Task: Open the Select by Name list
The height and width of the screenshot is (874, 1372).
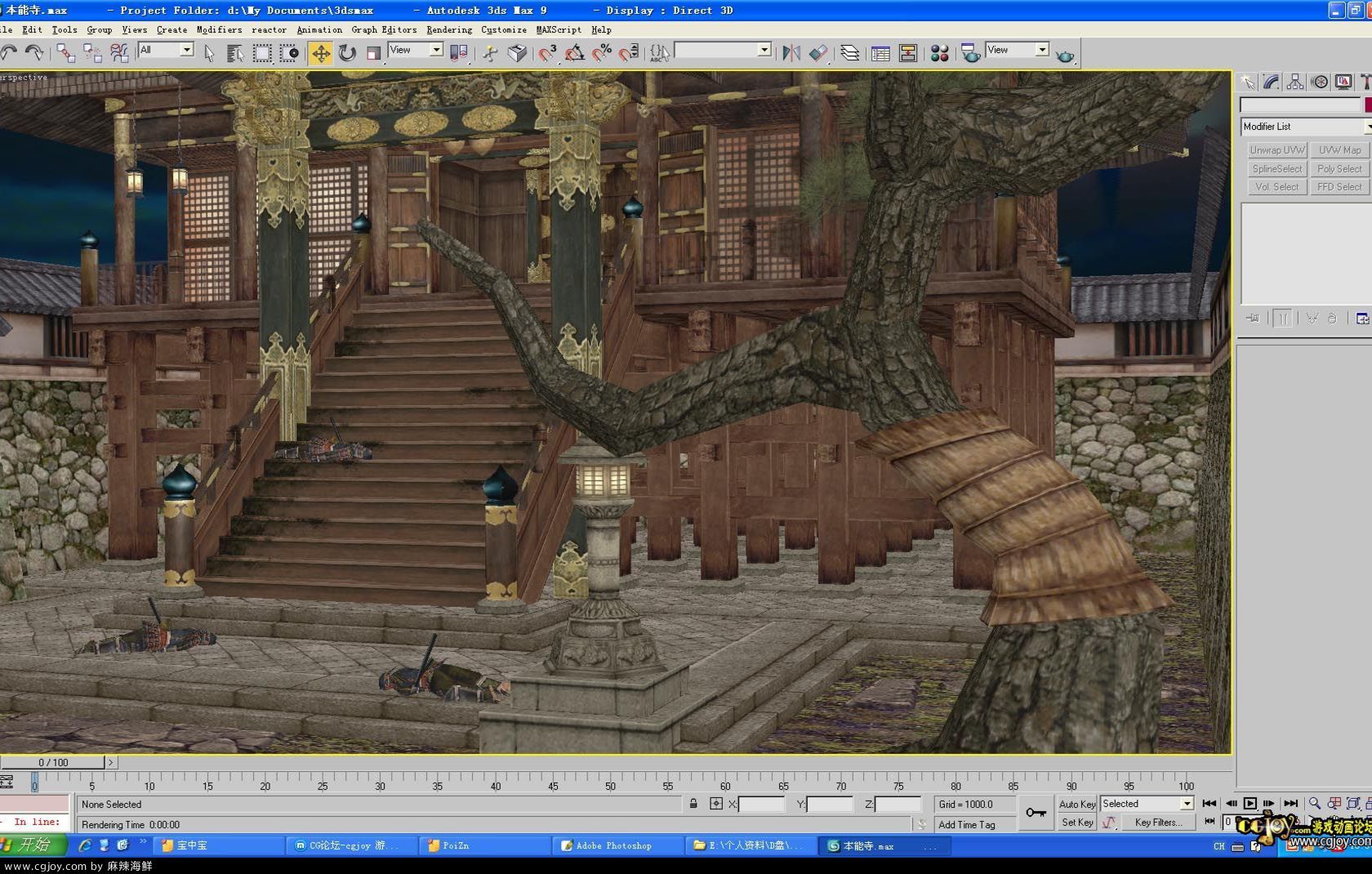Action: 235,53
